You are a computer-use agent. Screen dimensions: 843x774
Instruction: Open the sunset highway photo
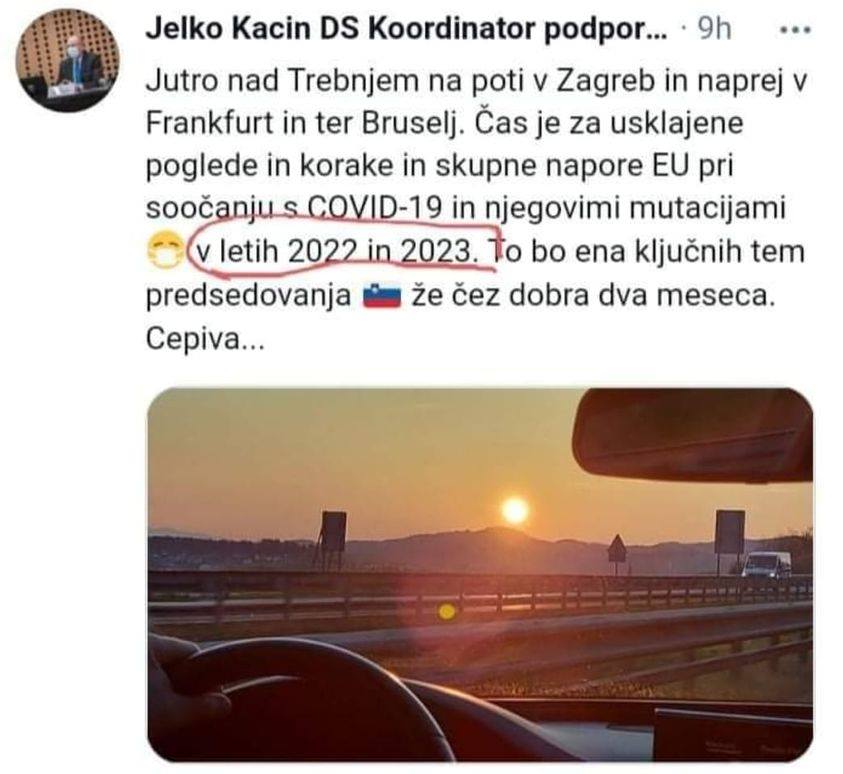(x=480, y=574)
